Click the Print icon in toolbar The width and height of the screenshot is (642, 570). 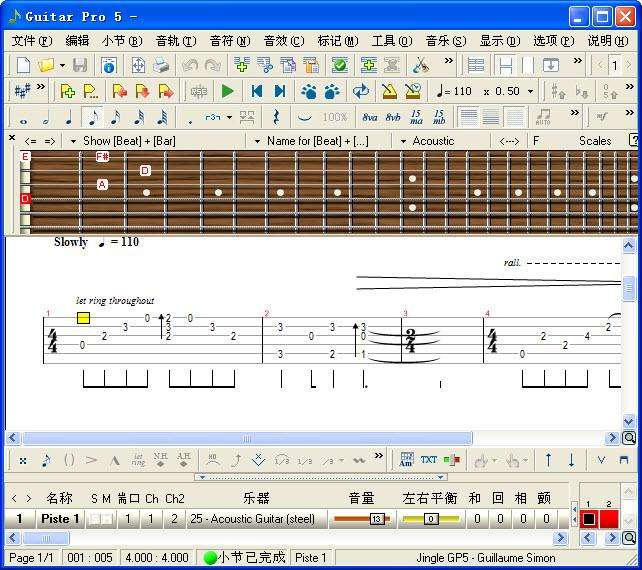click(x=161, y=65)
